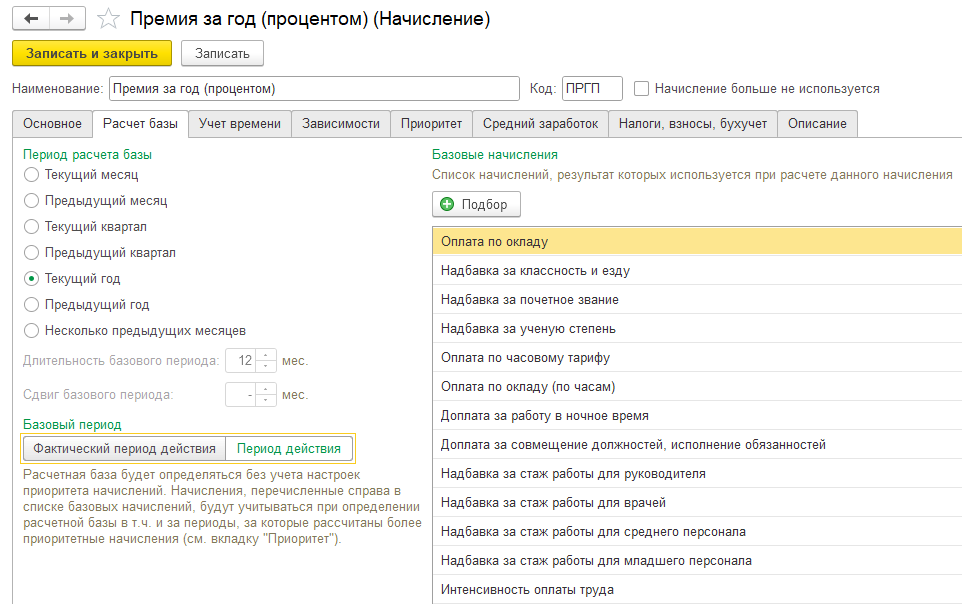Click into the Код field
The image size is (962, 604).
click(x=592, y=88)
